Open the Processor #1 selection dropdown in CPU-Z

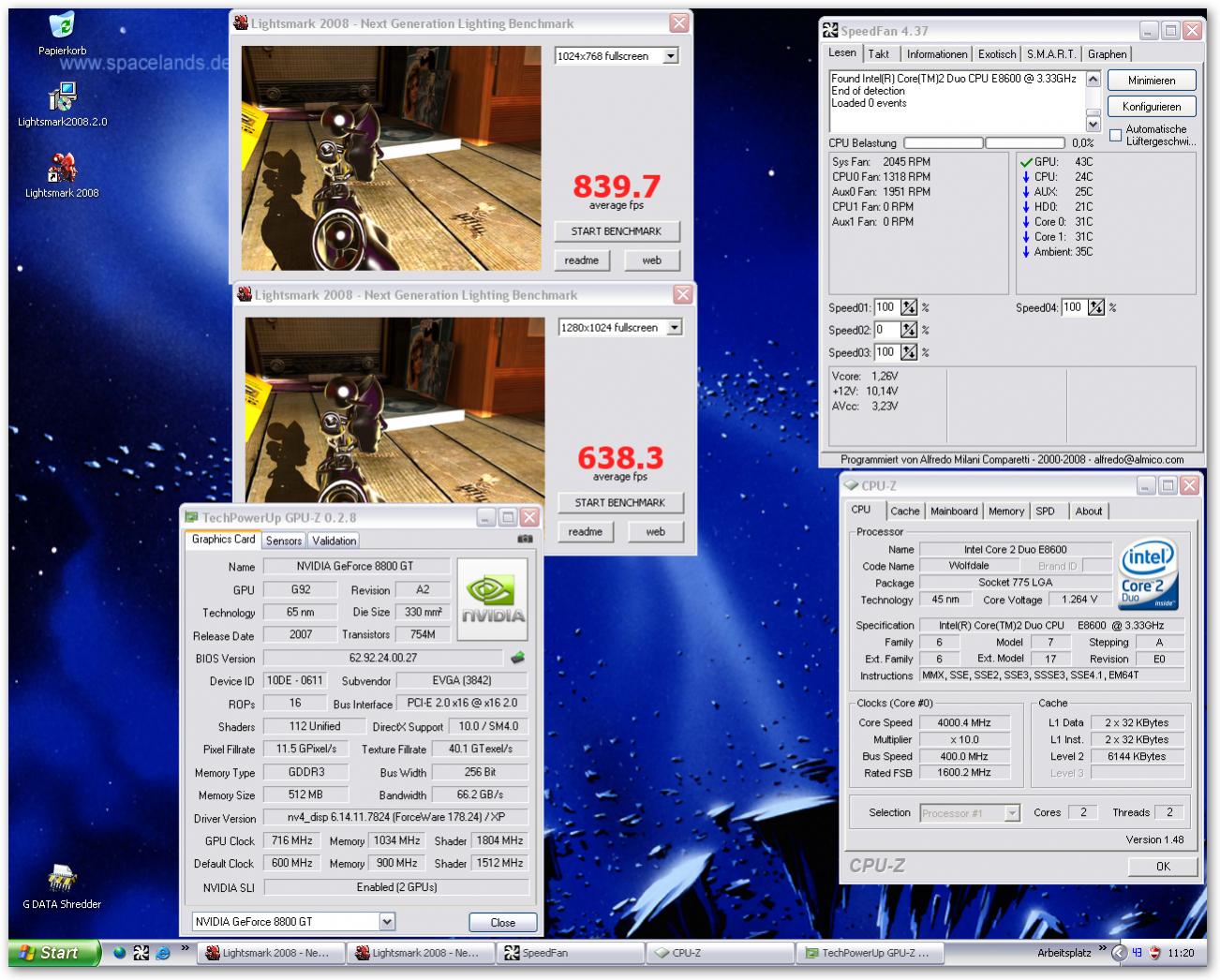pyautogui.click(x=1012, y=813)
